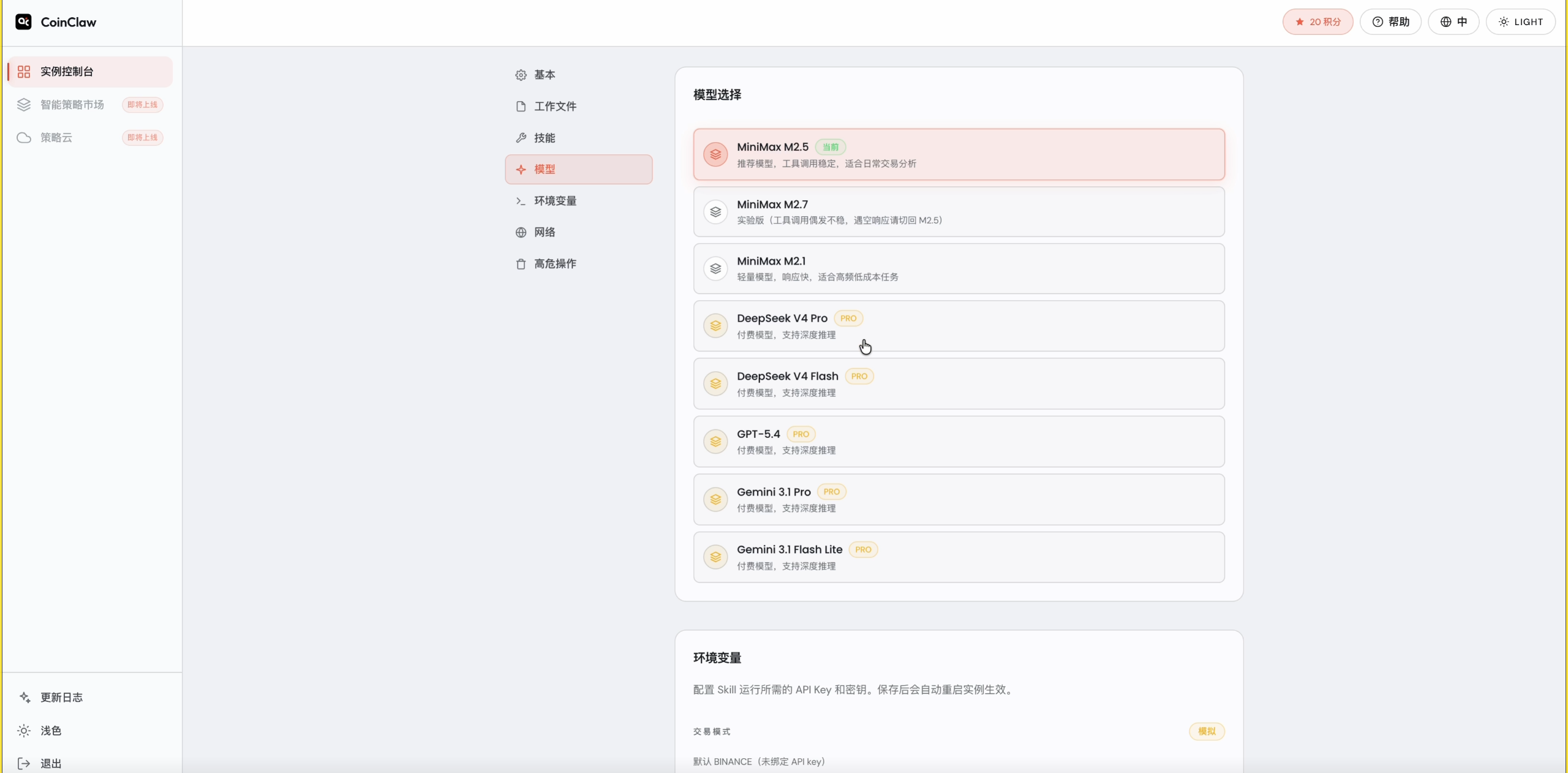Click the 交易模式 label

[x=712, y=731]
